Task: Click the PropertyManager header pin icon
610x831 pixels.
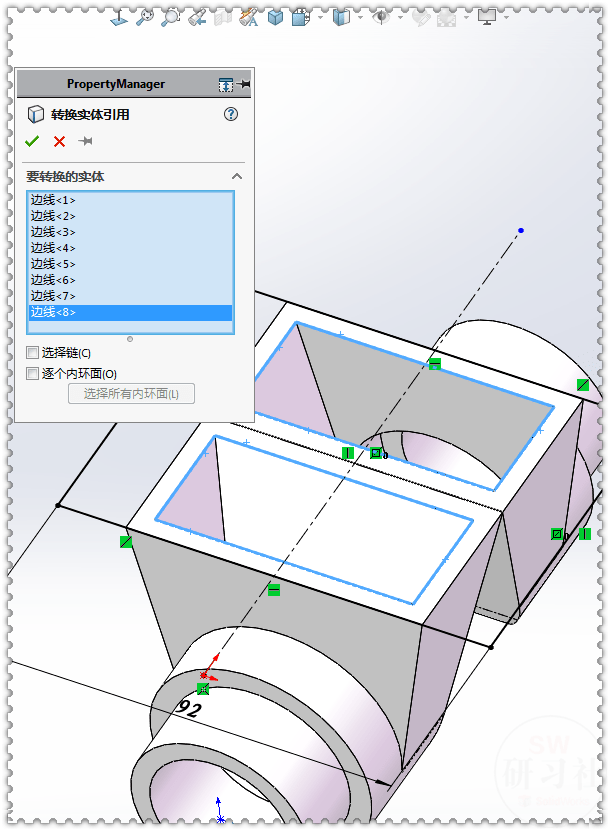Action: [x=244, y=84]
